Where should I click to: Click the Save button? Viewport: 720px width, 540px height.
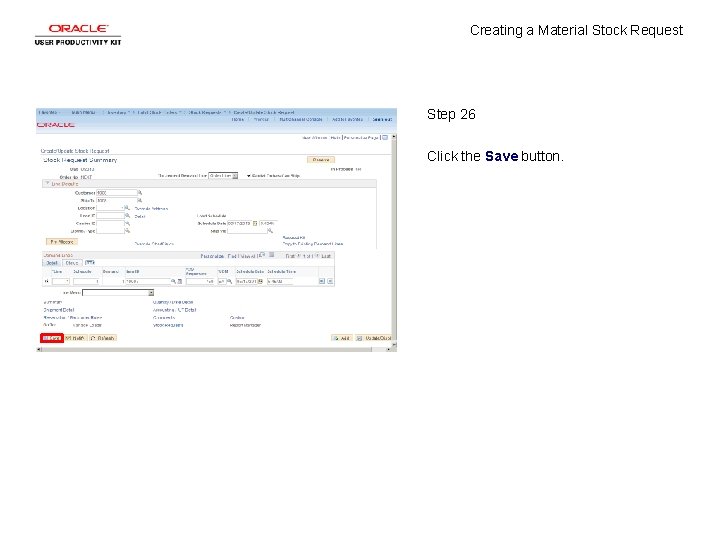[51, 338]
